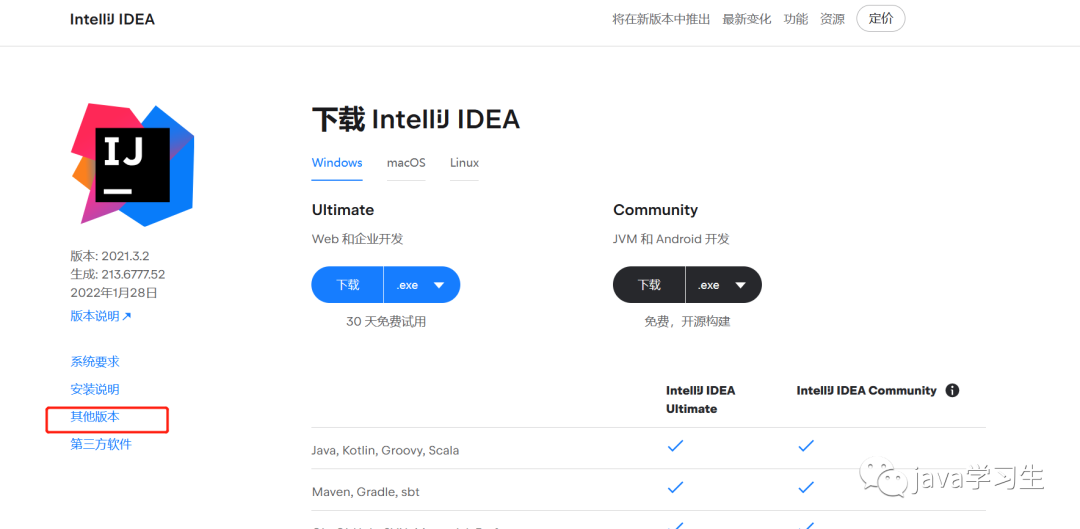Viewport: 1080px width, 529px height.
Task: Open the 安装说明 link
Action: [x=95, y=389]
